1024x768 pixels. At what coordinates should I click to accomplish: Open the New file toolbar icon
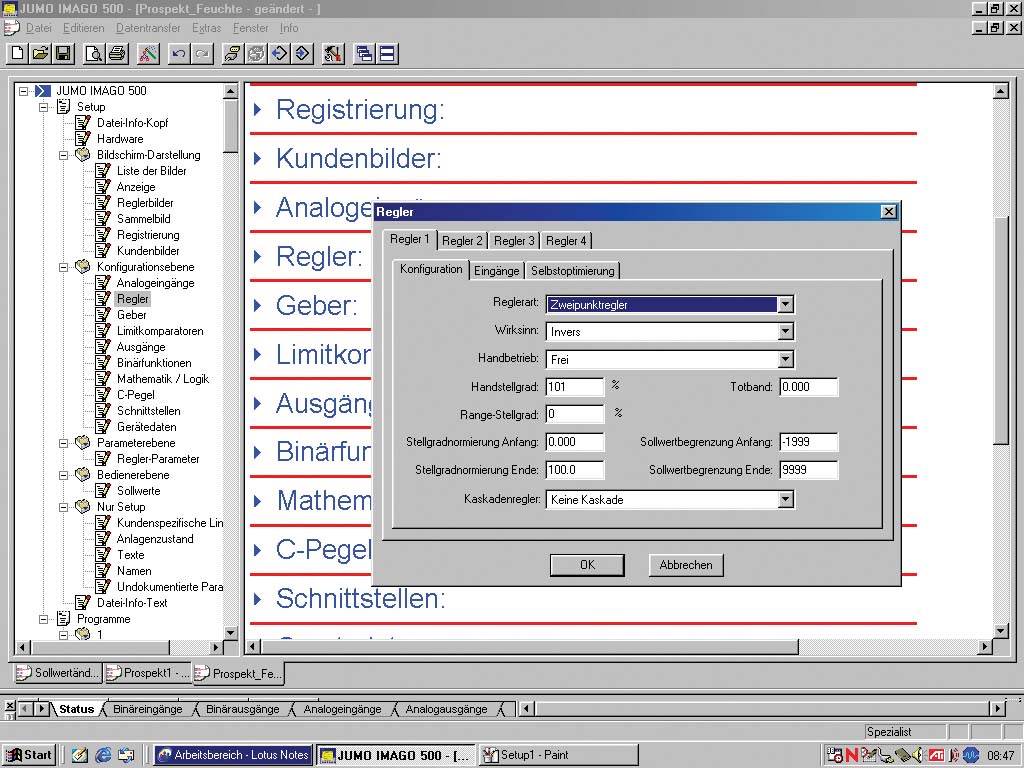[17, 54]
